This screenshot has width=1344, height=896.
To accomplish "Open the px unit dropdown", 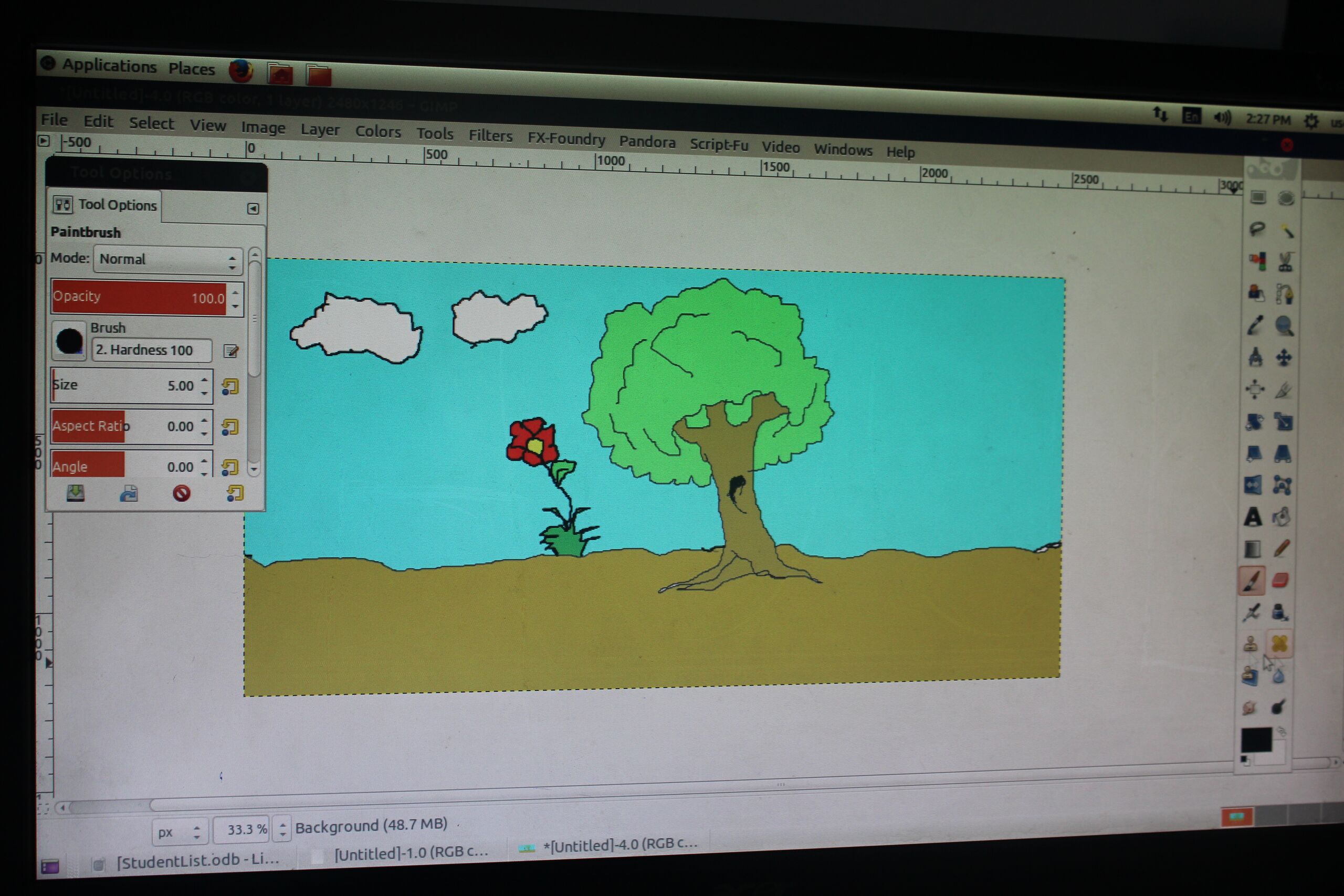I will [x=179, y=832].
